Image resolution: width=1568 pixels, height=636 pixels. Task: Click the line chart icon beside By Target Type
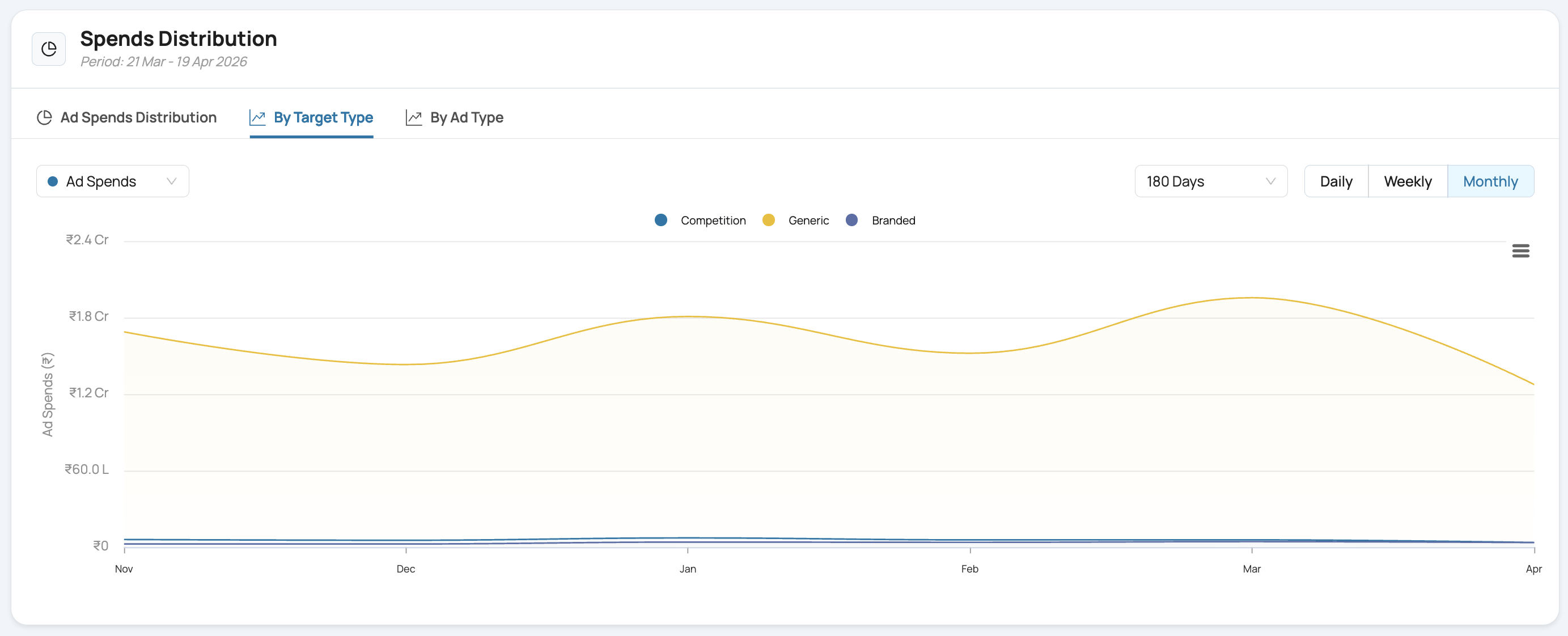coord(257,117)
